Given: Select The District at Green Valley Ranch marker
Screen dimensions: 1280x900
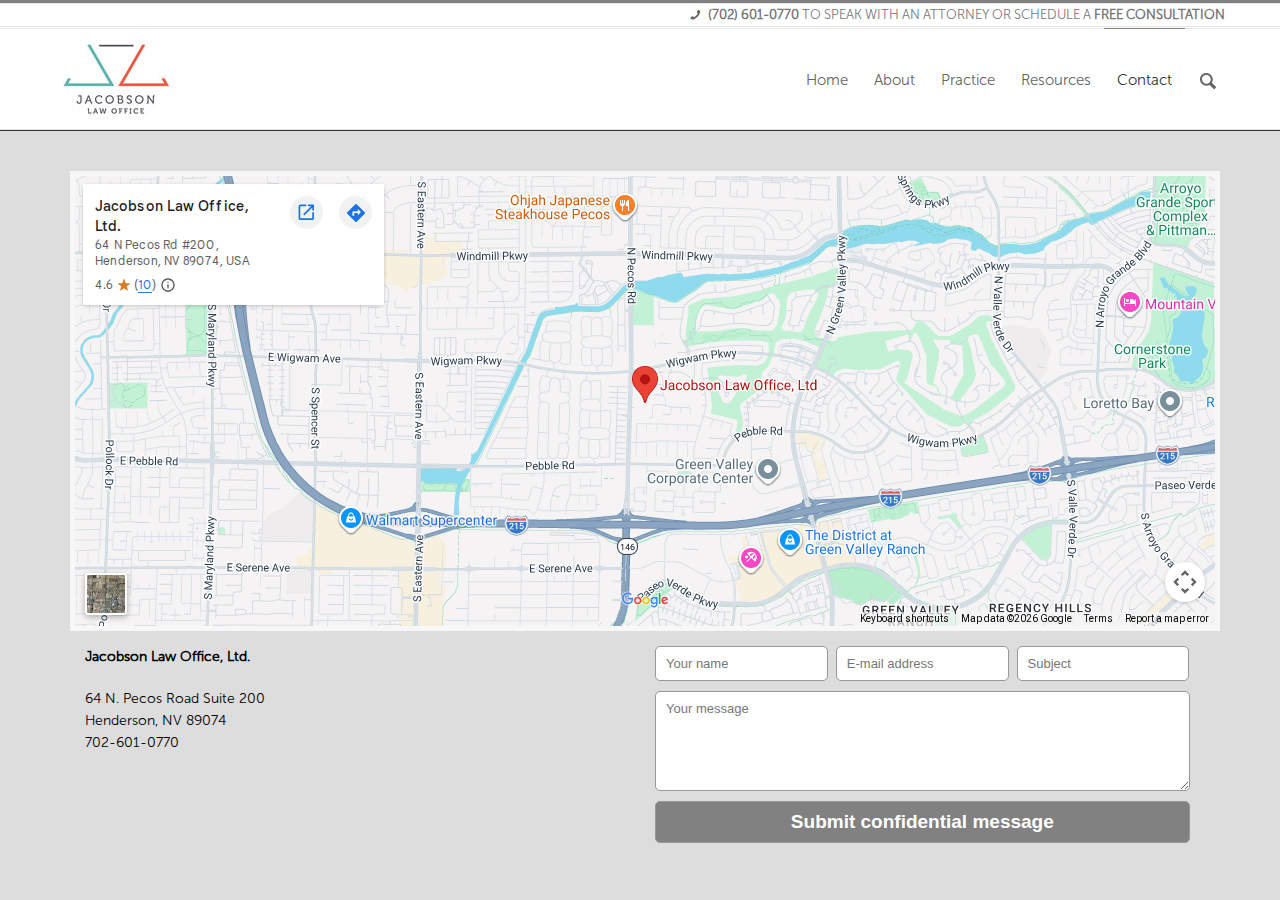Looking at the screenshot, I should point(790,541).
